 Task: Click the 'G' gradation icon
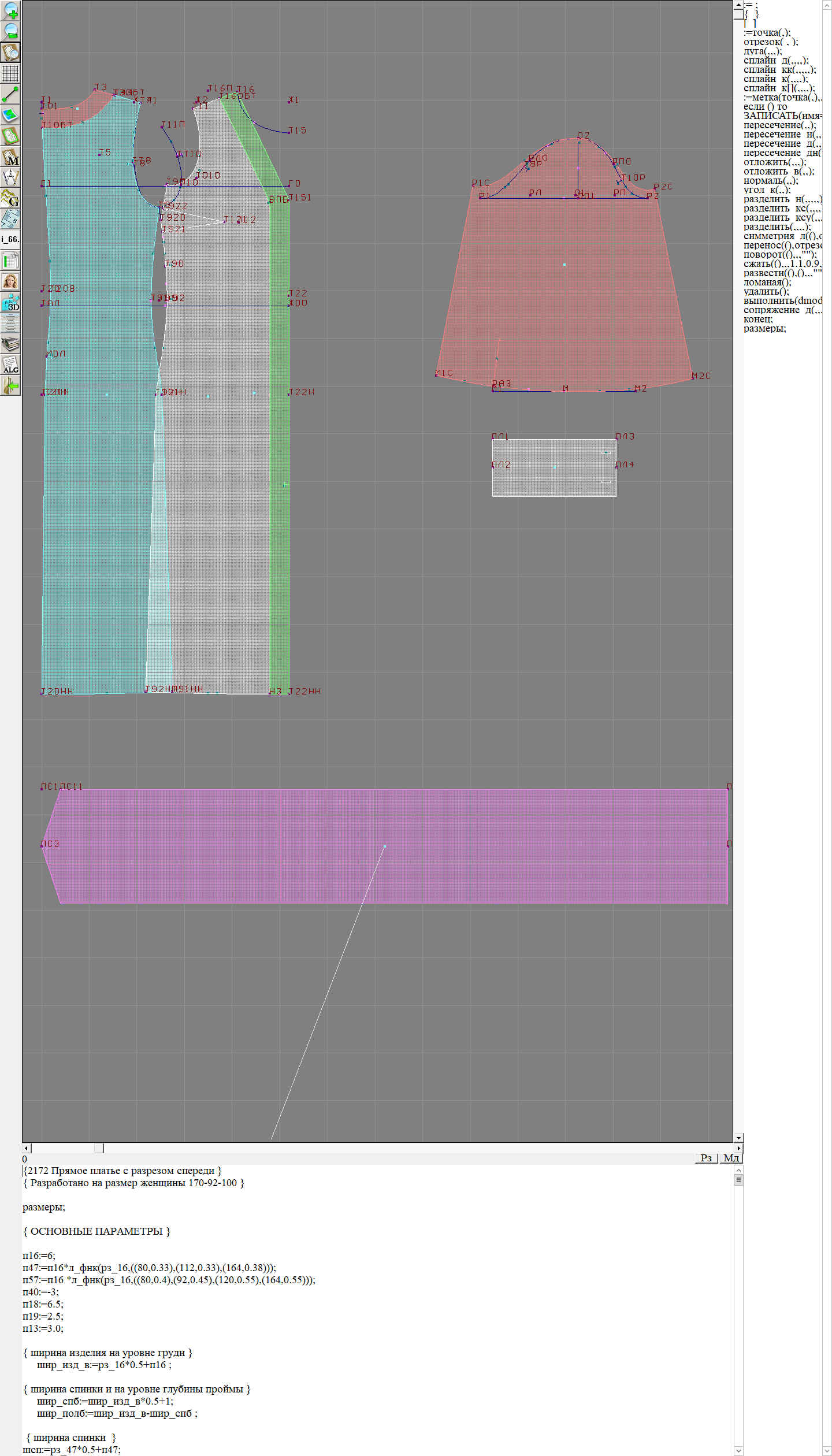(10, 198)
